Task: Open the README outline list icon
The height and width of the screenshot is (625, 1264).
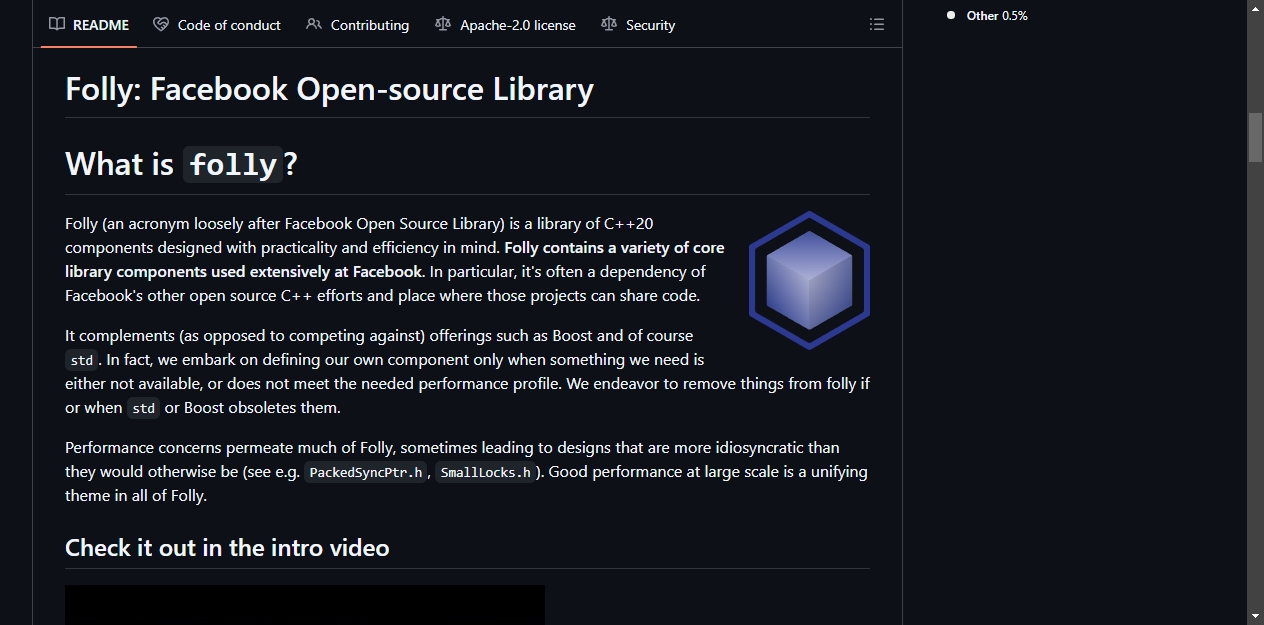Action: 877,25
